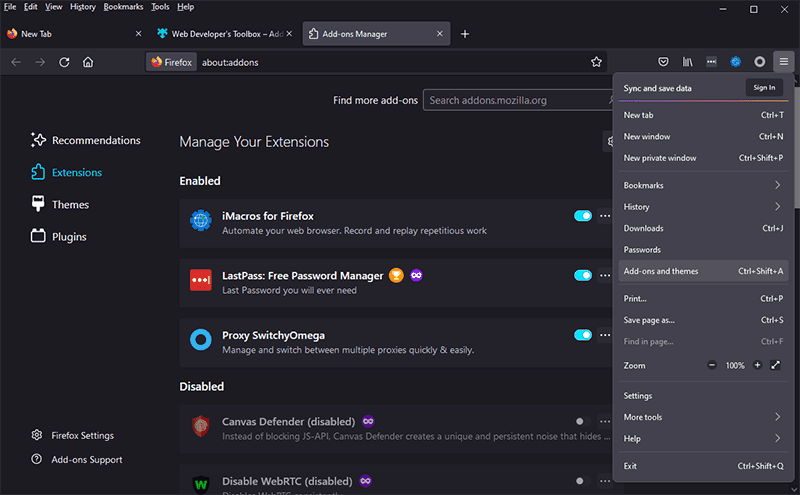Screen dimensions: 800x495
Task: Select the Extensions category in sidebar
Action: (x=66, y=172)
